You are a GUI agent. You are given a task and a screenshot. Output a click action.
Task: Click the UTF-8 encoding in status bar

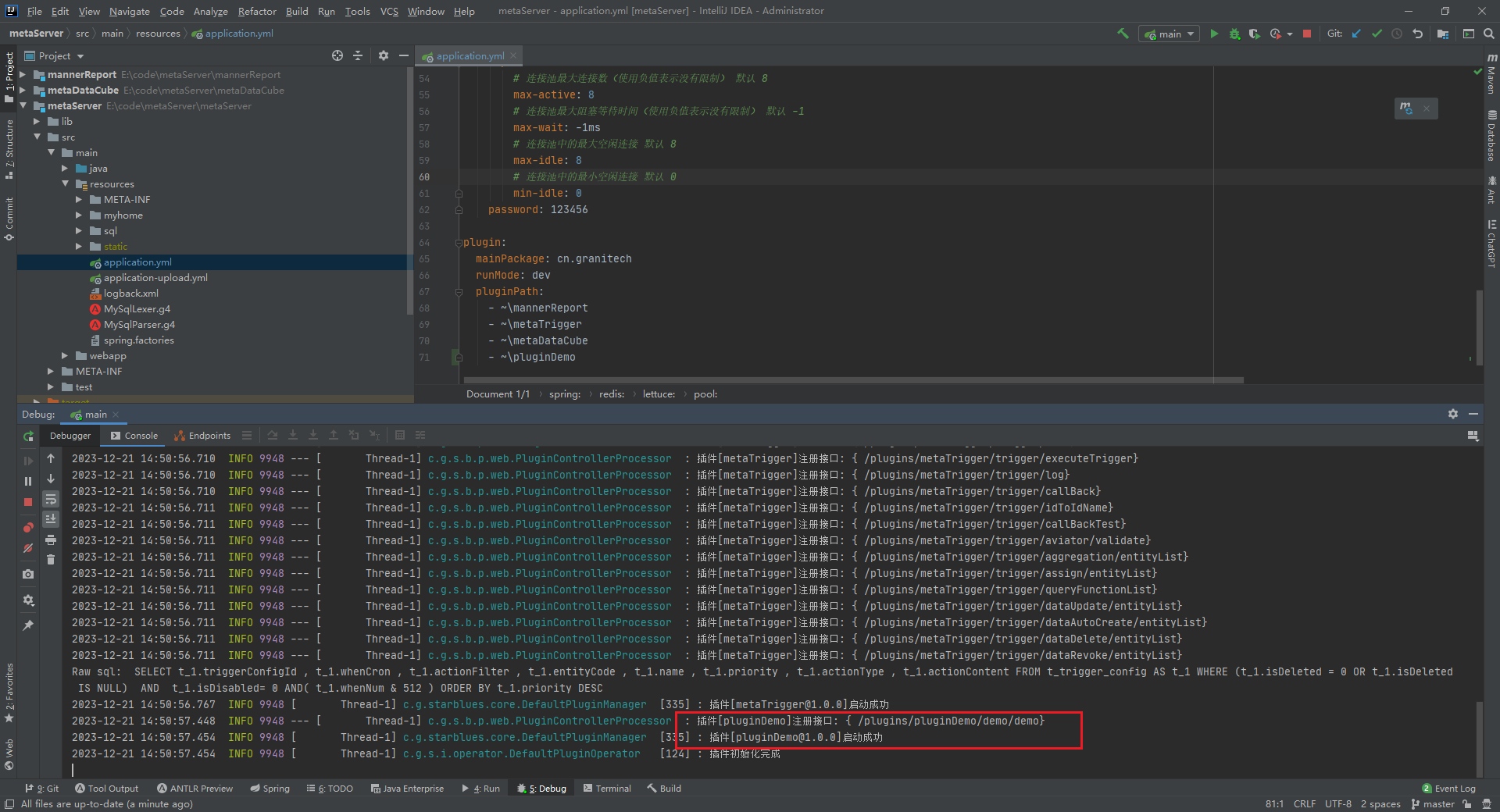point(1337,804)
